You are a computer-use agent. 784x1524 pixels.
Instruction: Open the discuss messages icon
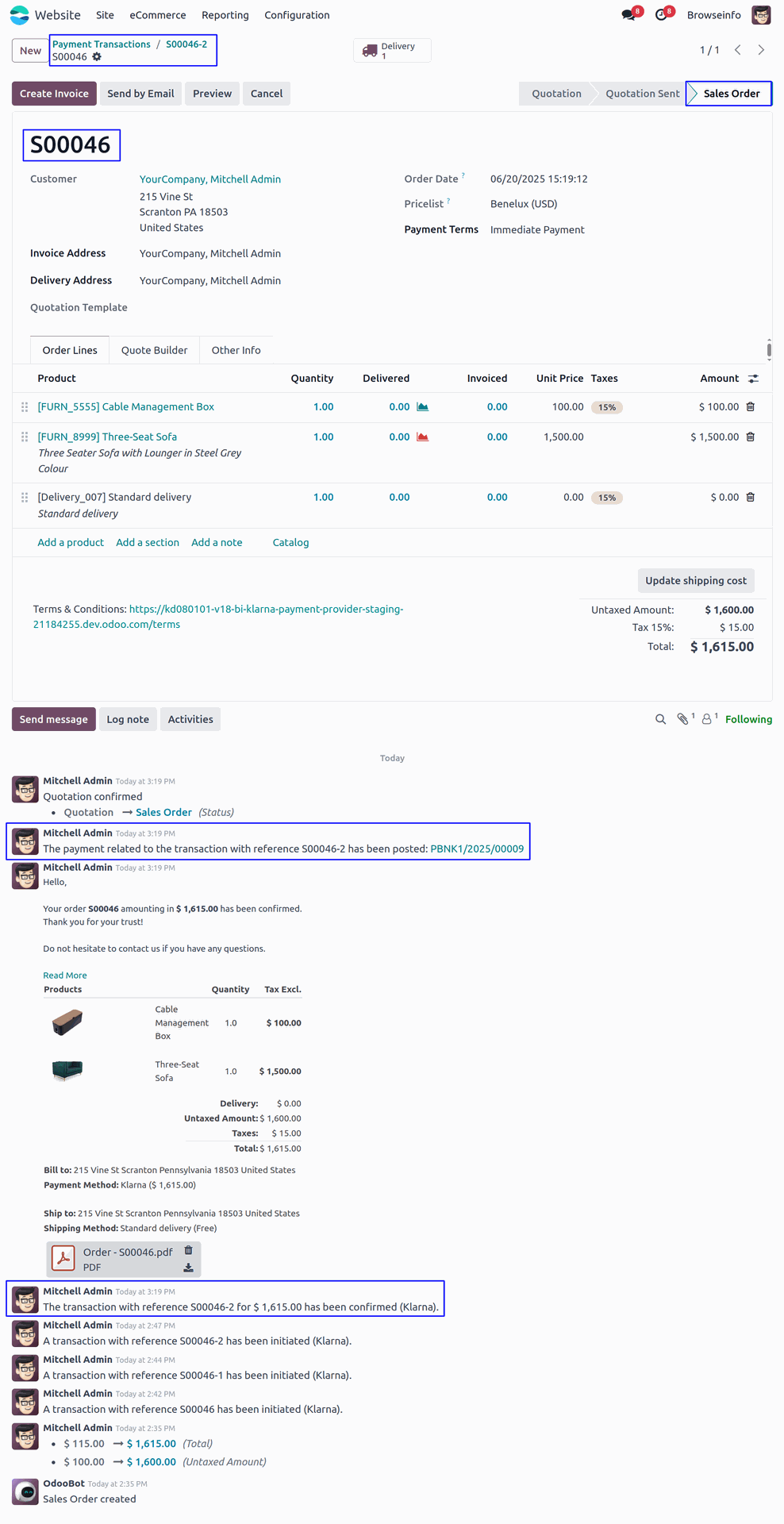(x=629, y=15)
